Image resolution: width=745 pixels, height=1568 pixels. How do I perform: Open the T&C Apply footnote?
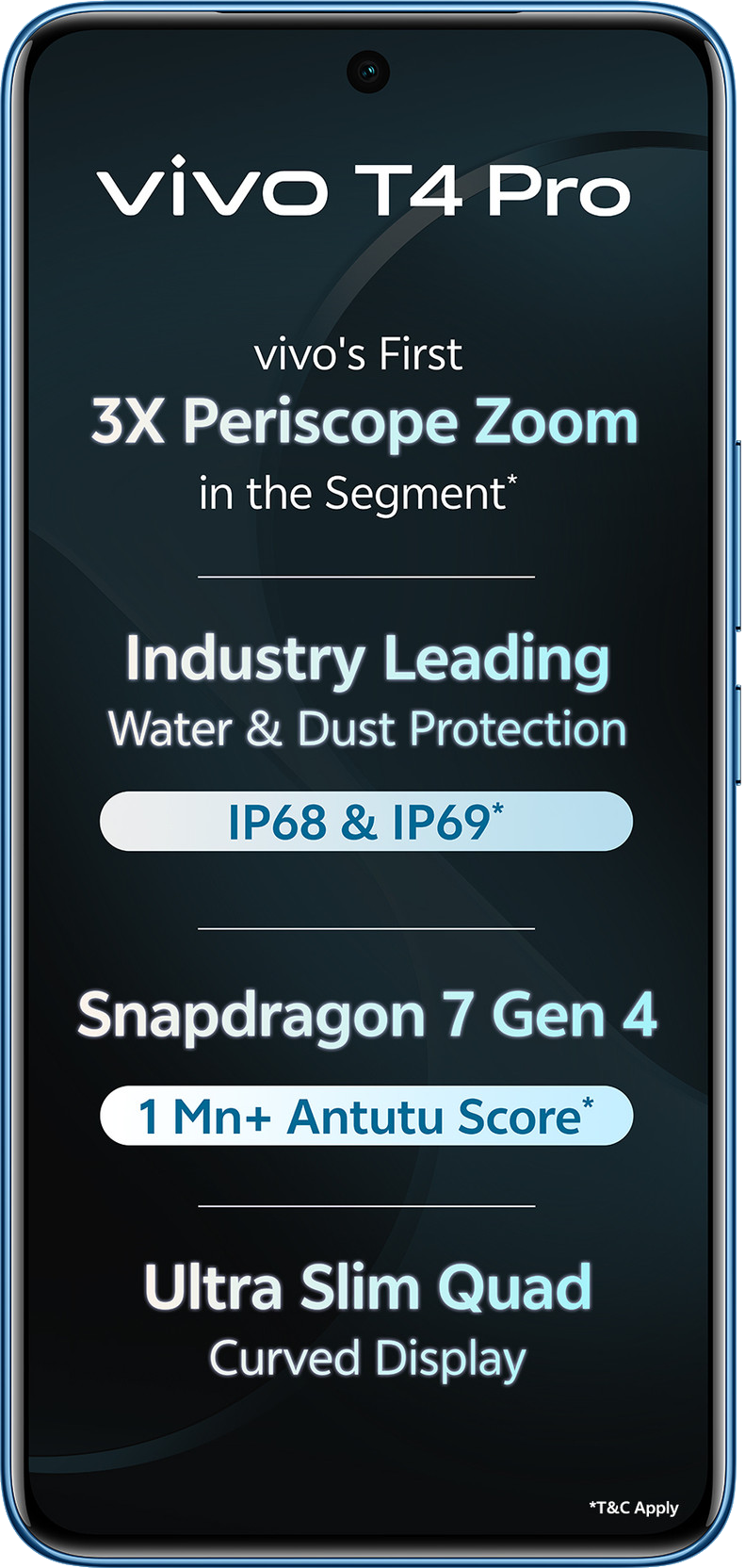click(x=634, y=1508)
